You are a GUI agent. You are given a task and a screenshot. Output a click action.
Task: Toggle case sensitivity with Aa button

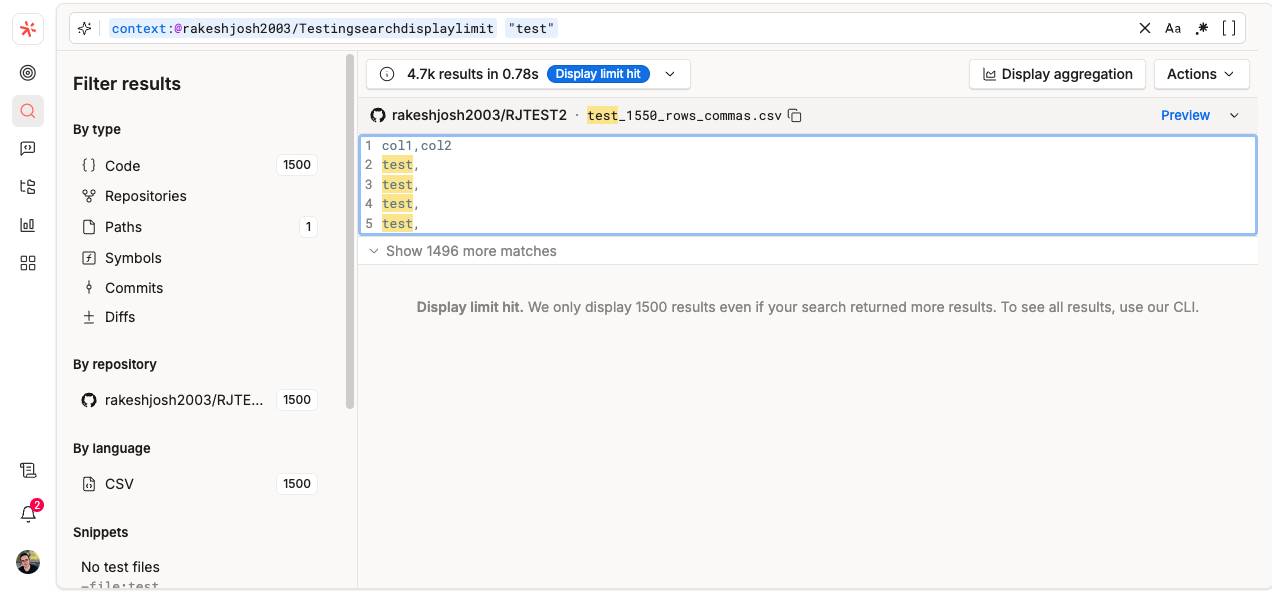[x=1173, y=28]
